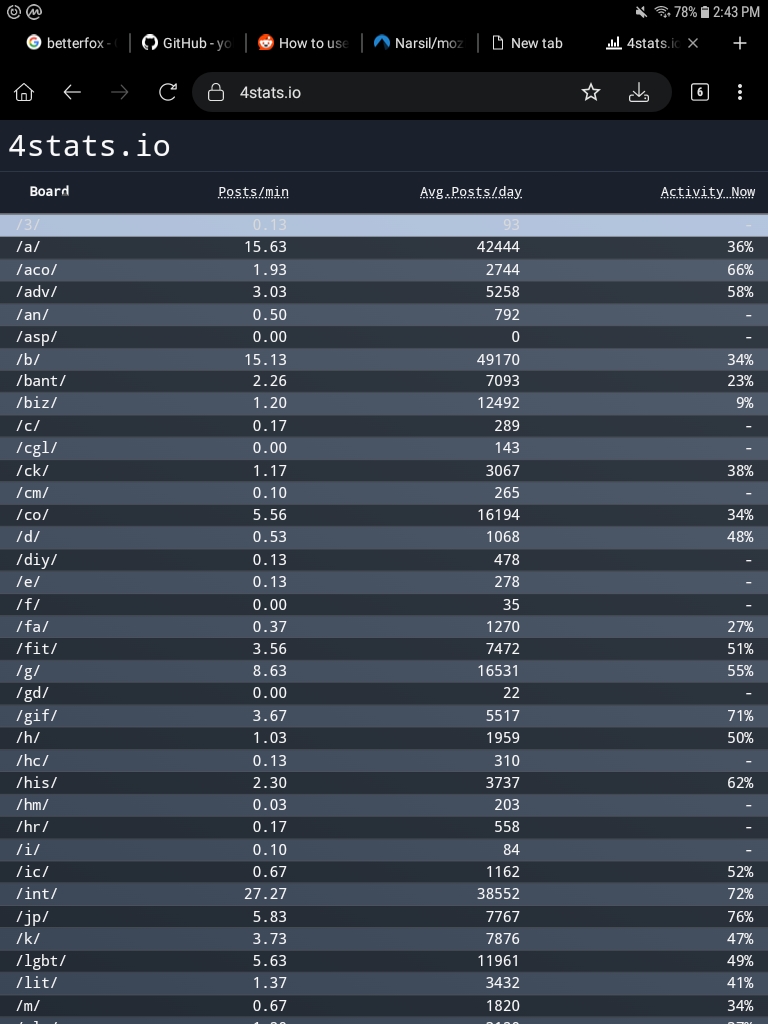
Task: Select the /lit/ board row
Action: pos(384,983)
